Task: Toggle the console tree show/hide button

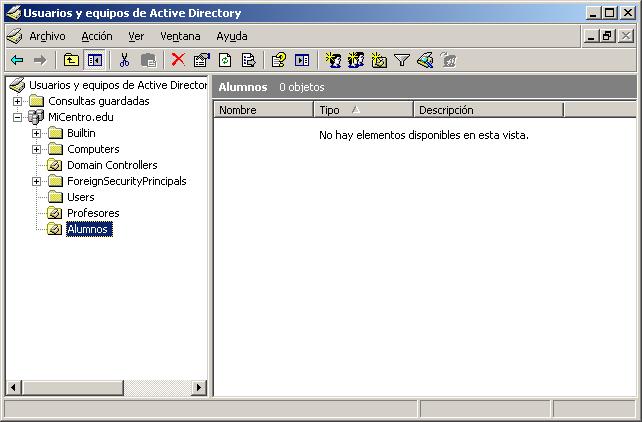Action: tap(94, 60)
